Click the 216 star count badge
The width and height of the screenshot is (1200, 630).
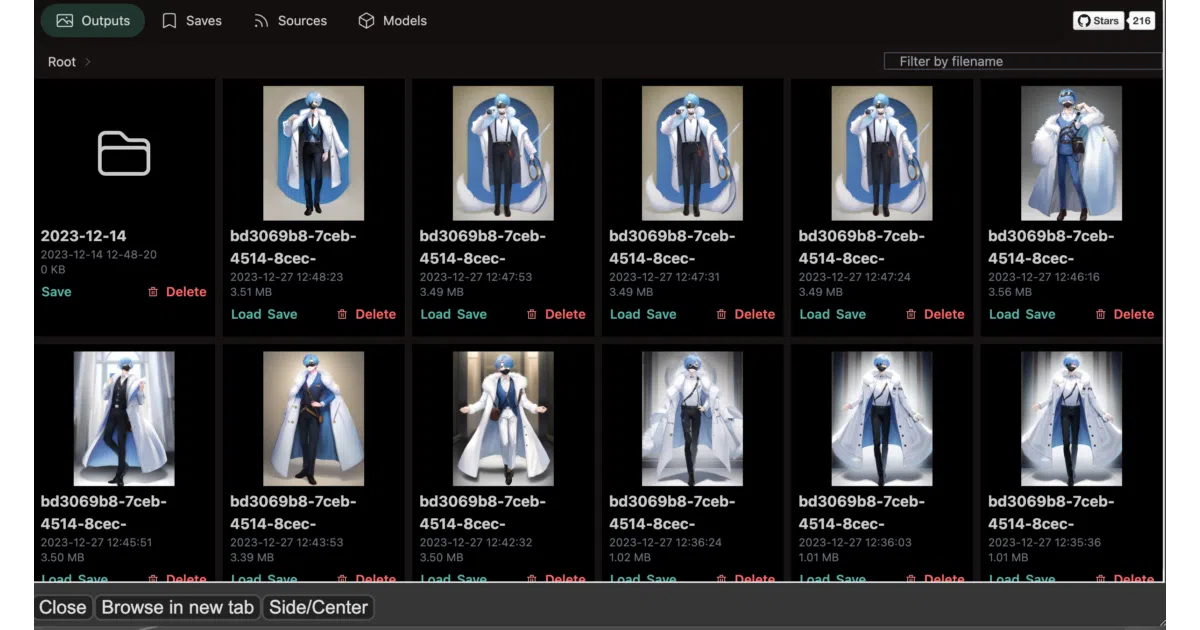click(1141, 20)
